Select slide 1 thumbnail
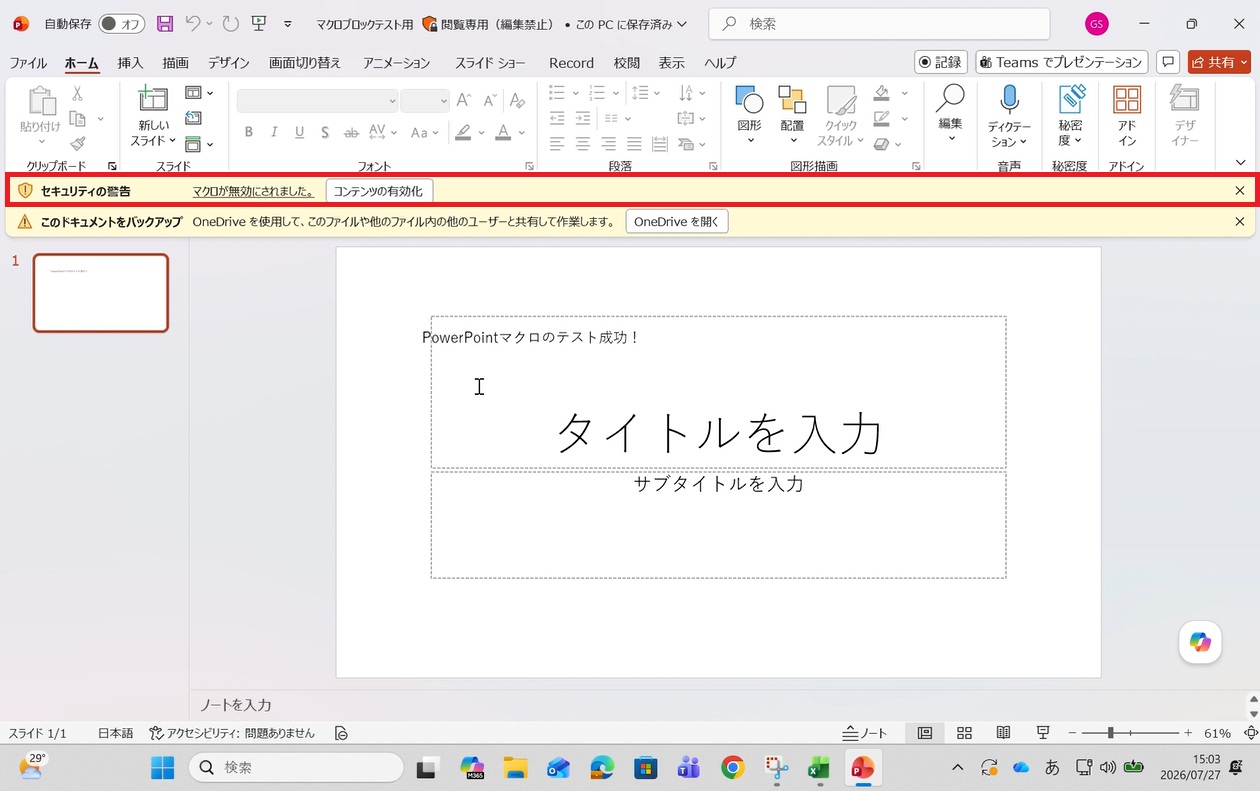The image size is (1260, 791). [101, 293]
